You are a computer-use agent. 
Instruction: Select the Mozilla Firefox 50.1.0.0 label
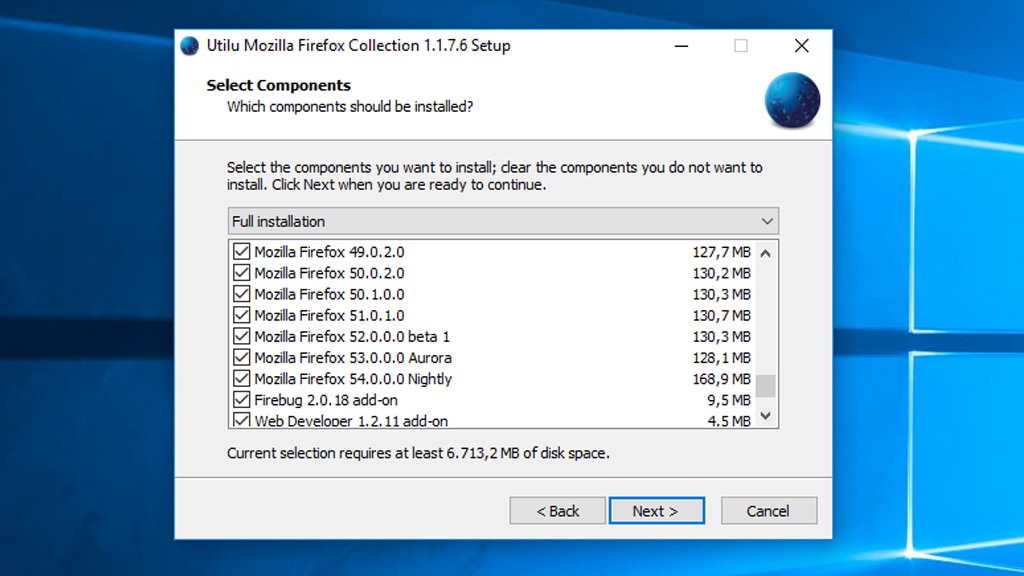(x=329, y=295)
